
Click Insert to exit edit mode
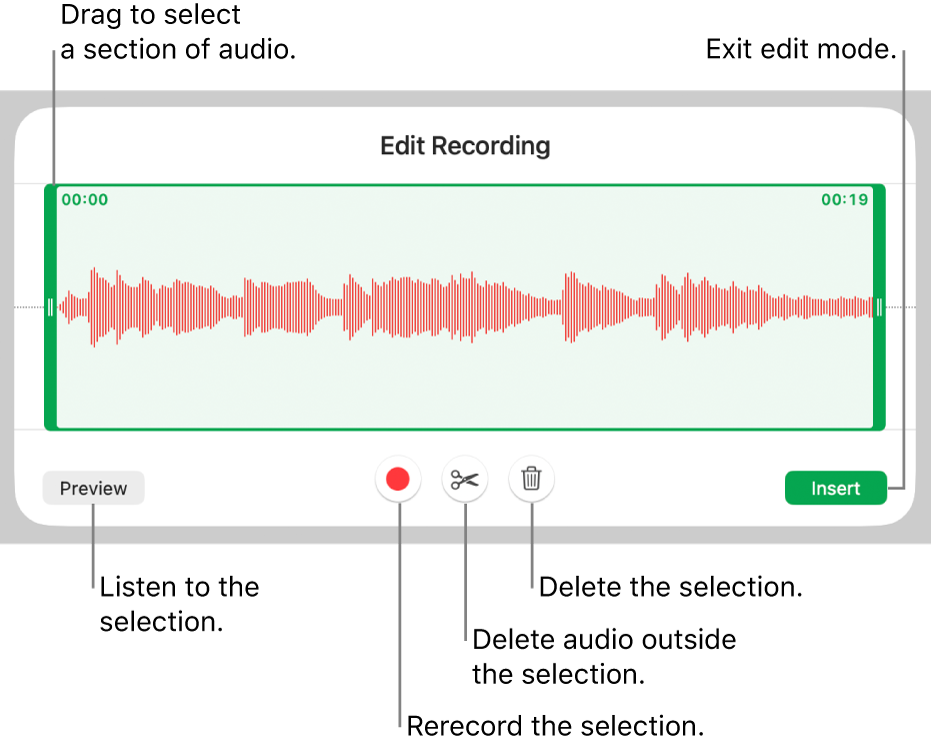pos(836,488)
